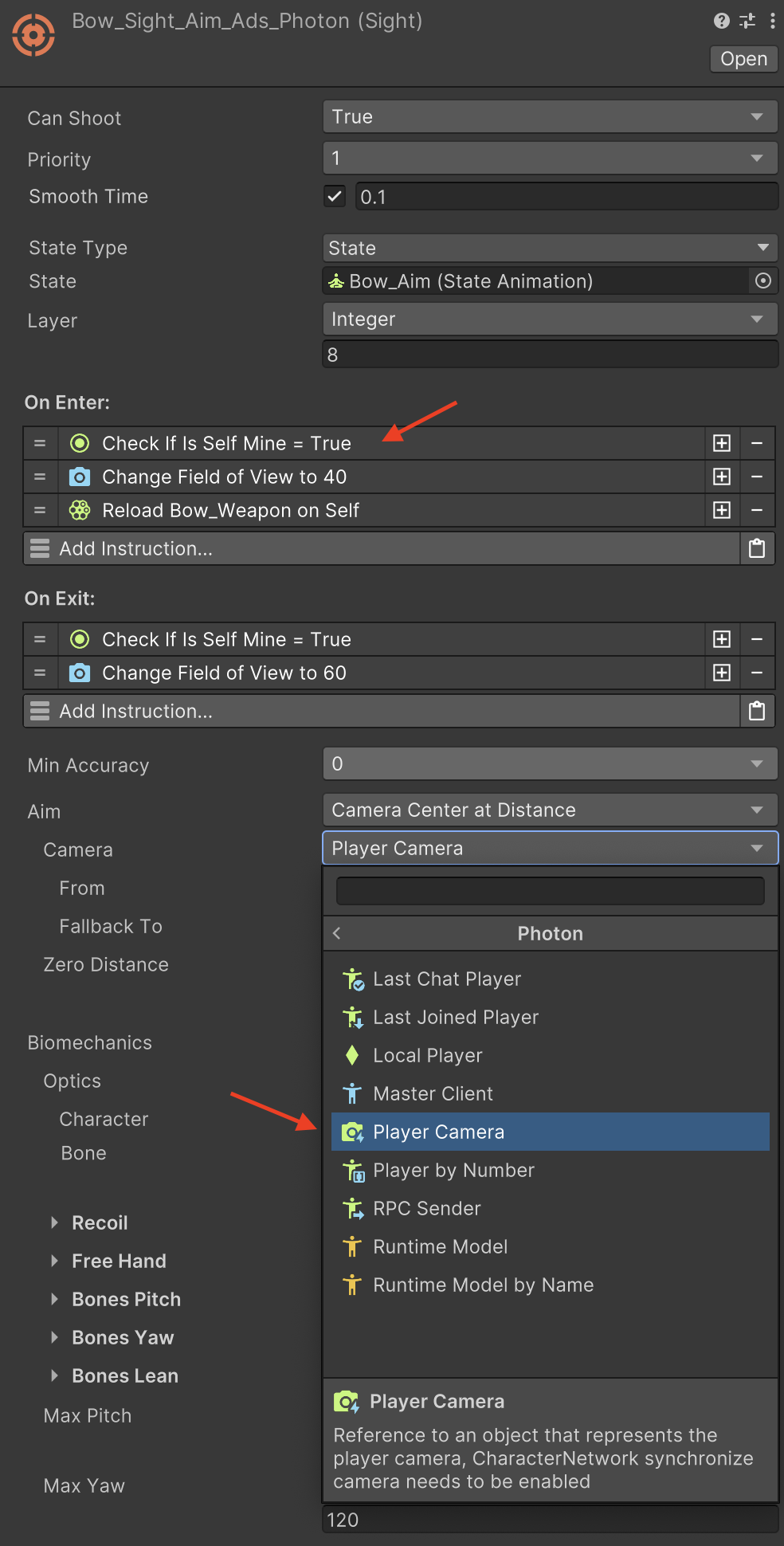Remove the Change Field of View to 60 instruction
This screenshot has height=1546, width=784.
point(757,673)
